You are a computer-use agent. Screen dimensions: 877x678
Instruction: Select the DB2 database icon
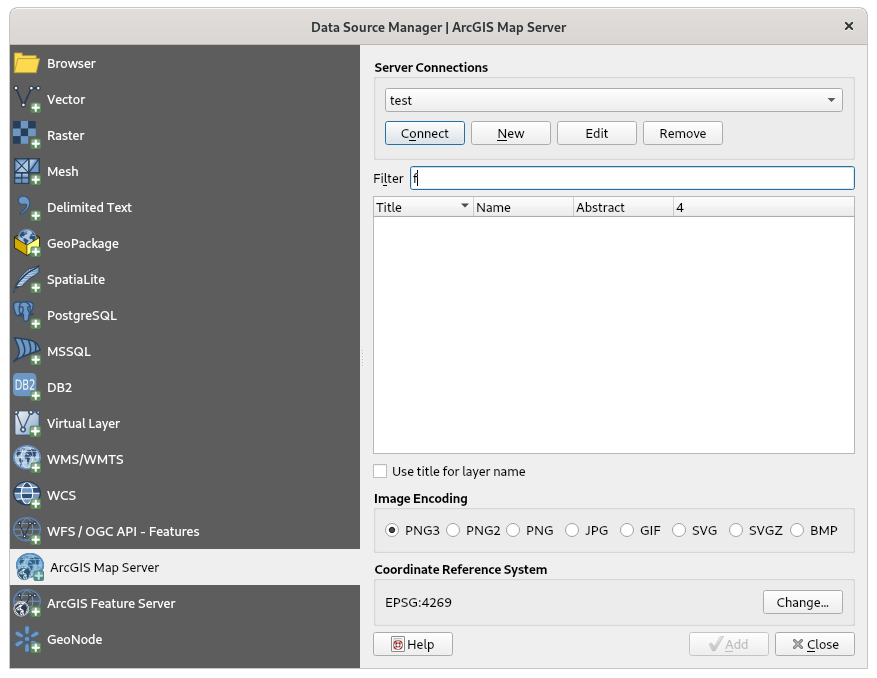tap(26, 387)
